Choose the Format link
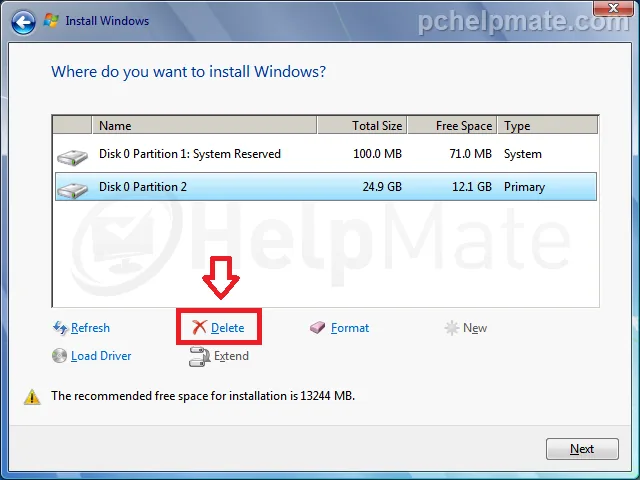The height and width of the screenshot is (480, 640). click(350, 328)
